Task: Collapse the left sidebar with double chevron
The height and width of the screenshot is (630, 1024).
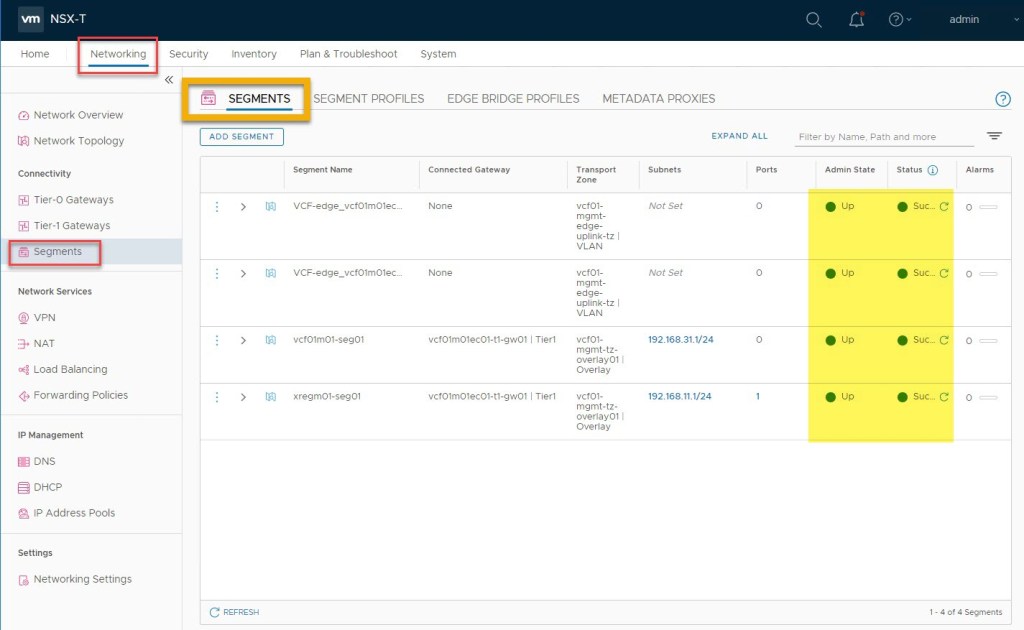Action: click(169, 80)
